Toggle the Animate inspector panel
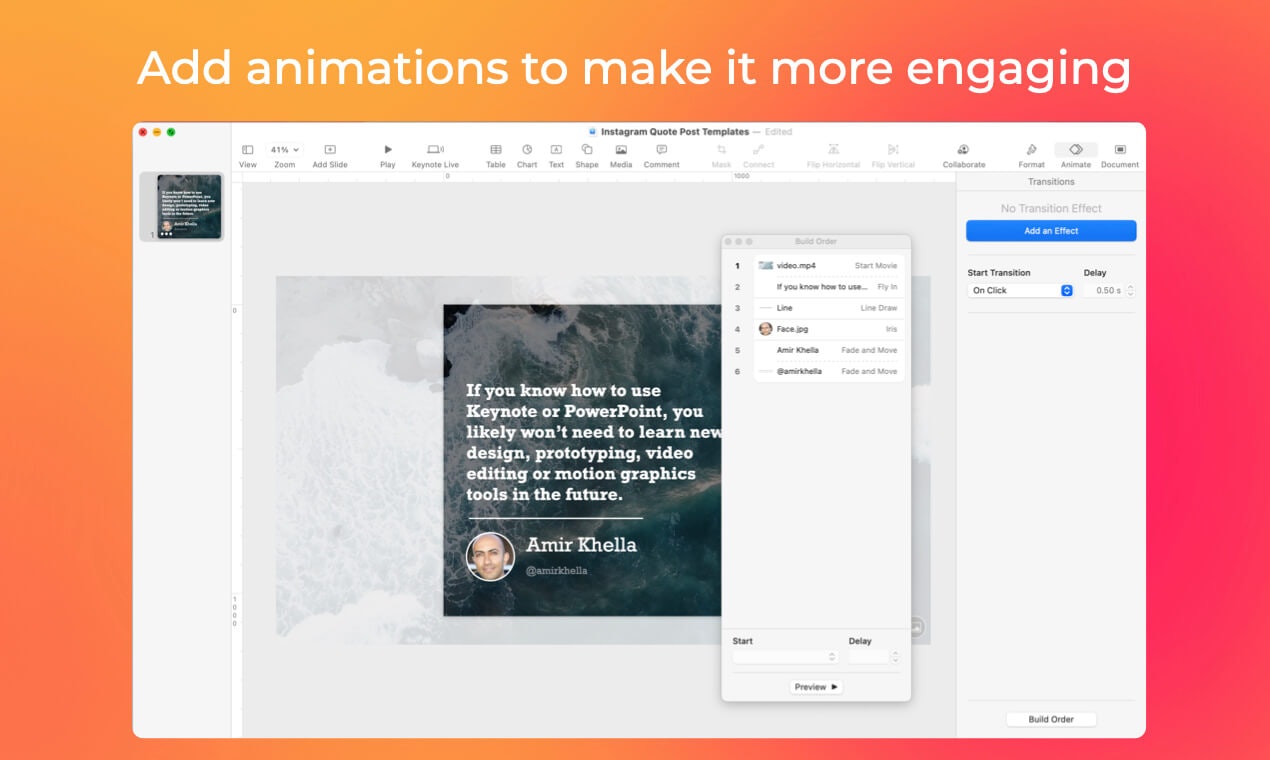The height and width of the screenshot is (760, 1270). click(1075, 150)
